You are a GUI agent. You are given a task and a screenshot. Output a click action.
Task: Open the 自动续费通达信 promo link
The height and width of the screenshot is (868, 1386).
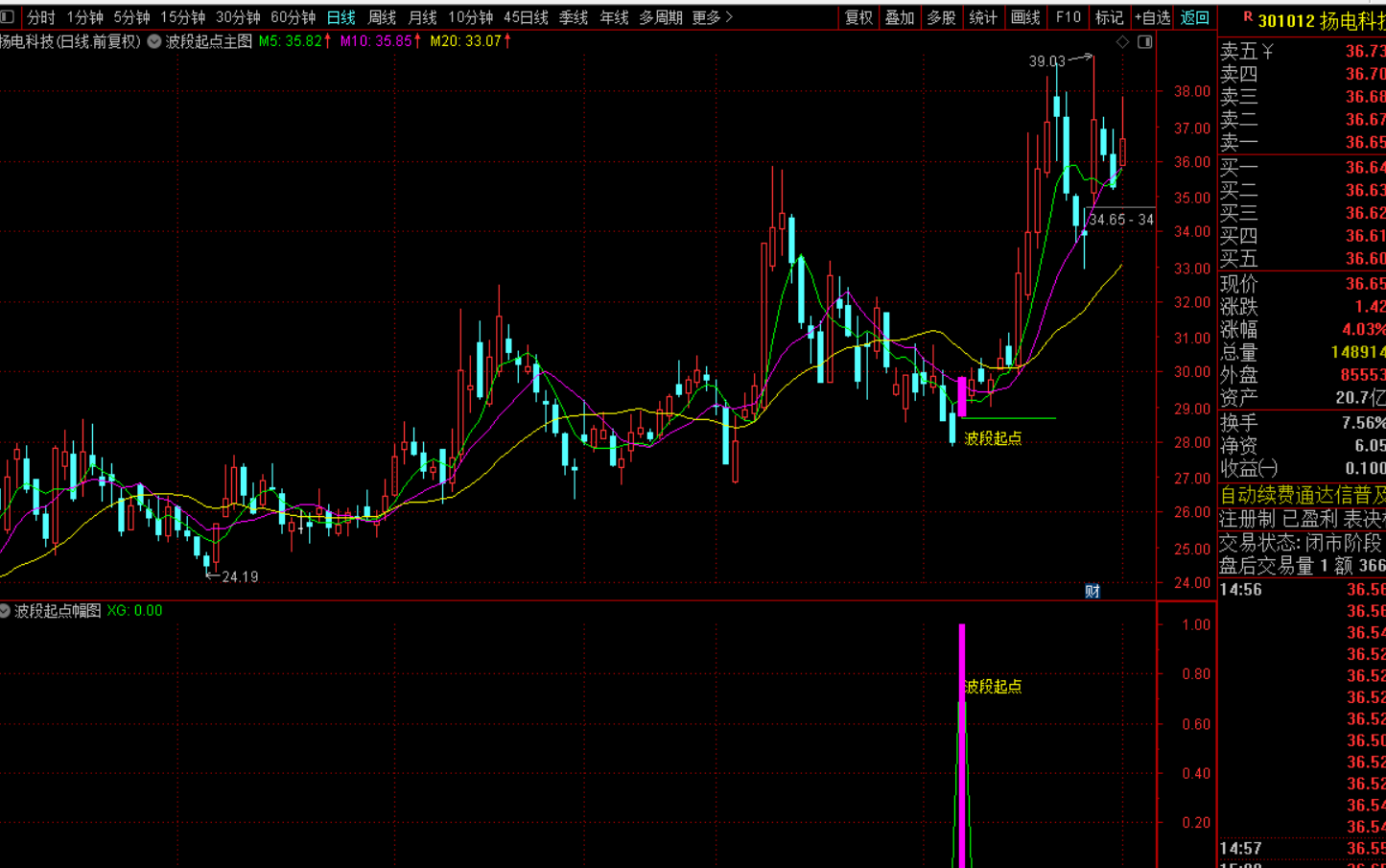(x=1302, y=495)
